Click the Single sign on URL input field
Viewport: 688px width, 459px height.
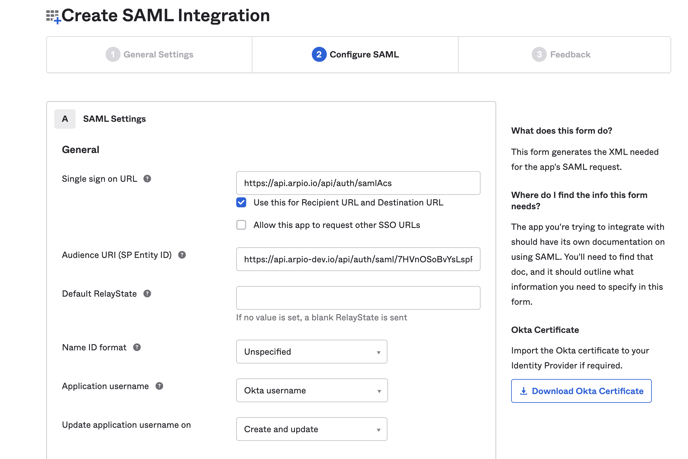click(358, 183)
